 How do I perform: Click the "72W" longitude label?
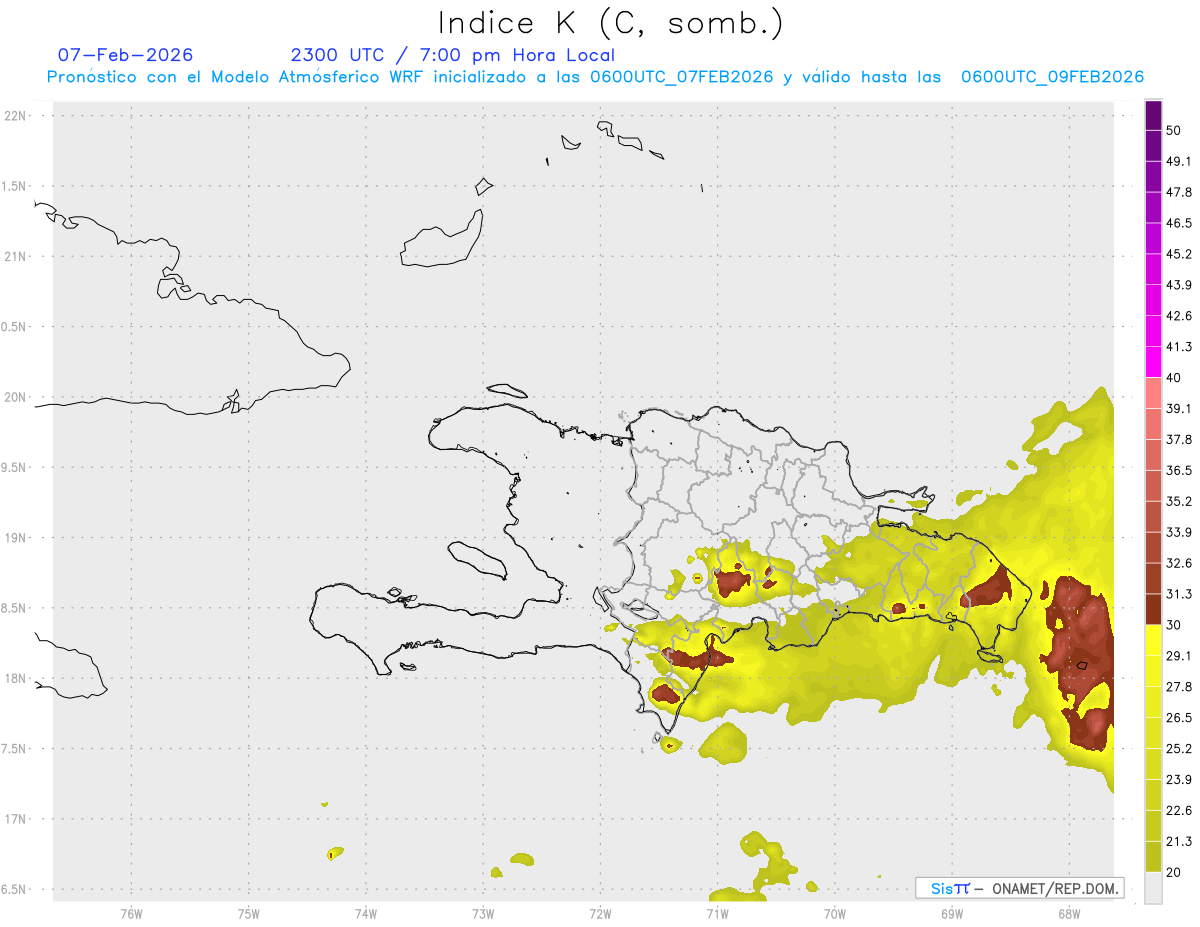[600, 914]
